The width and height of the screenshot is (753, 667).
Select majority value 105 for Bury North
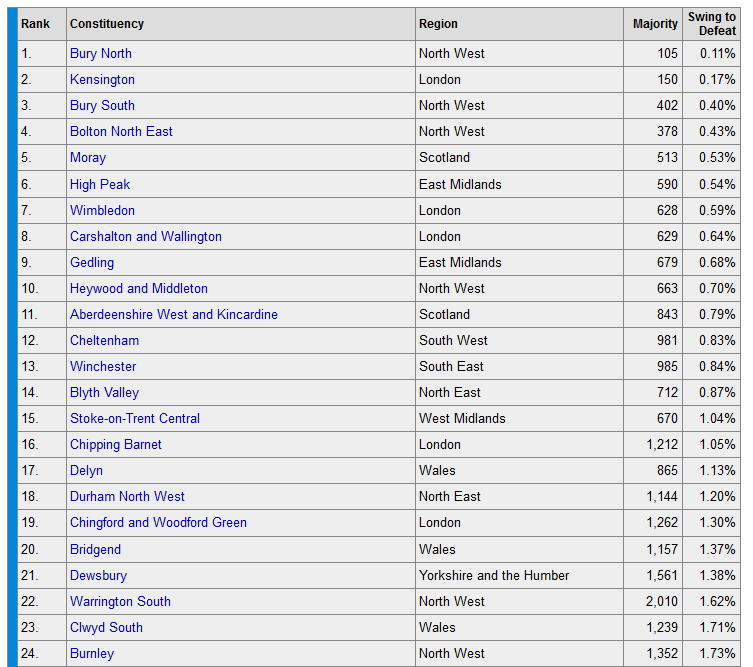tap(667, 53)
